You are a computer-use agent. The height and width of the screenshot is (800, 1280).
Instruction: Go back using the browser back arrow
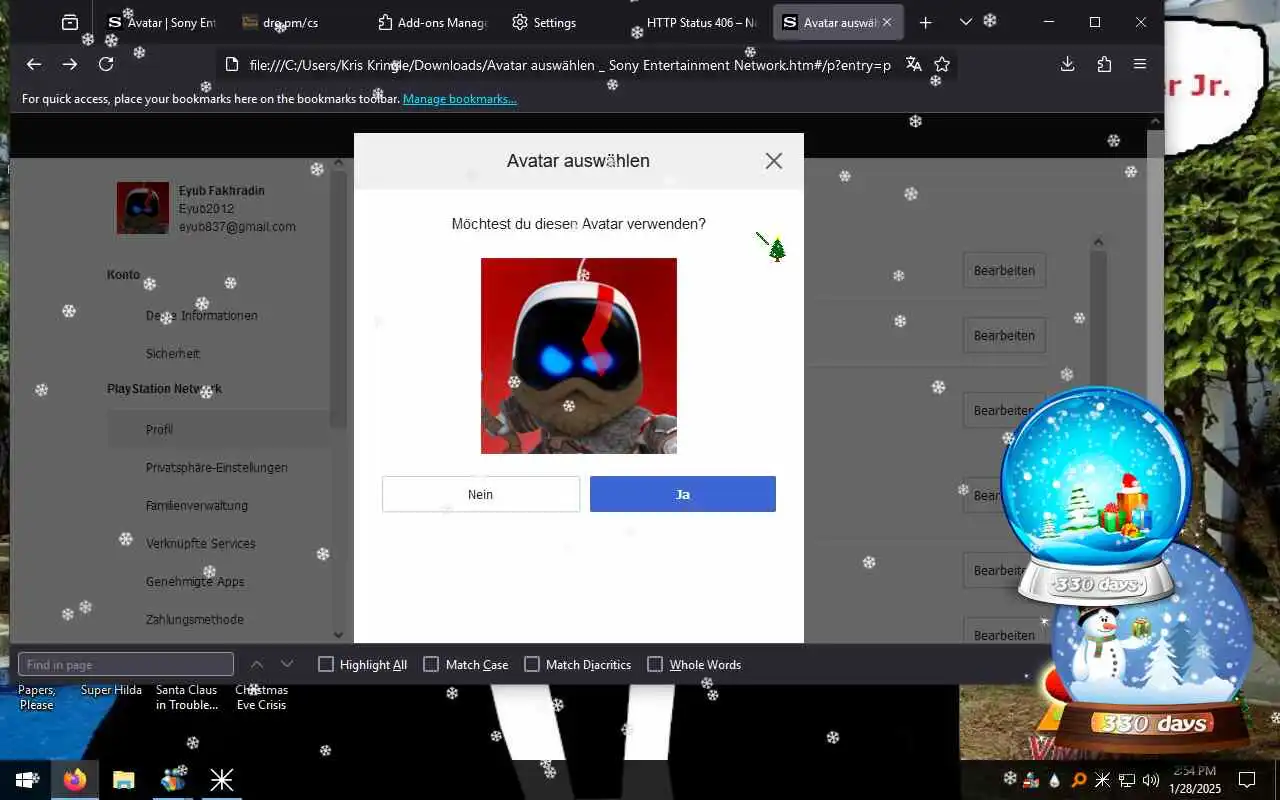(x=34, y=64)
